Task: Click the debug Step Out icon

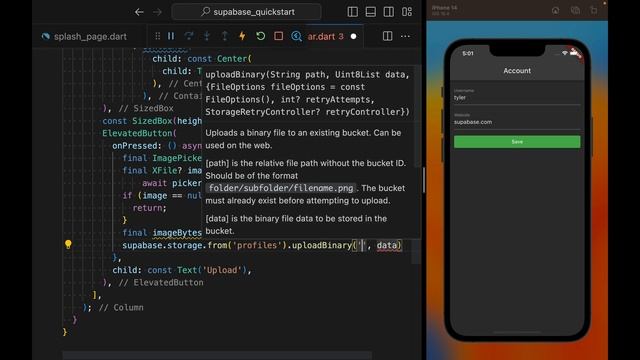Action: [225, 36]
